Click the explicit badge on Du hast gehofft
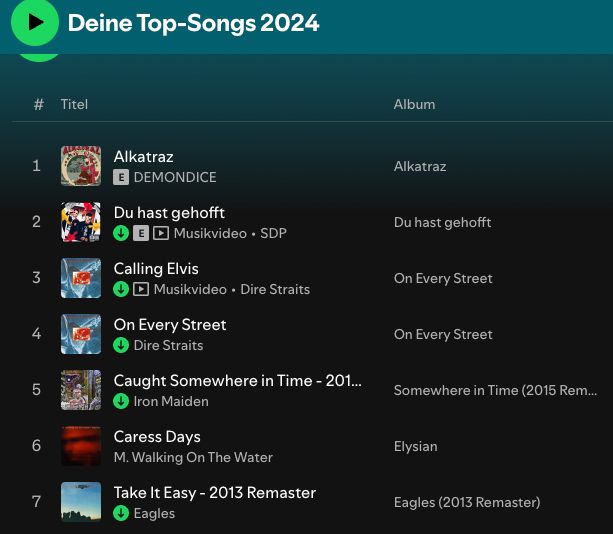This screenshot has height=534, width=613. pyautogui.click(x=141, y=233)
